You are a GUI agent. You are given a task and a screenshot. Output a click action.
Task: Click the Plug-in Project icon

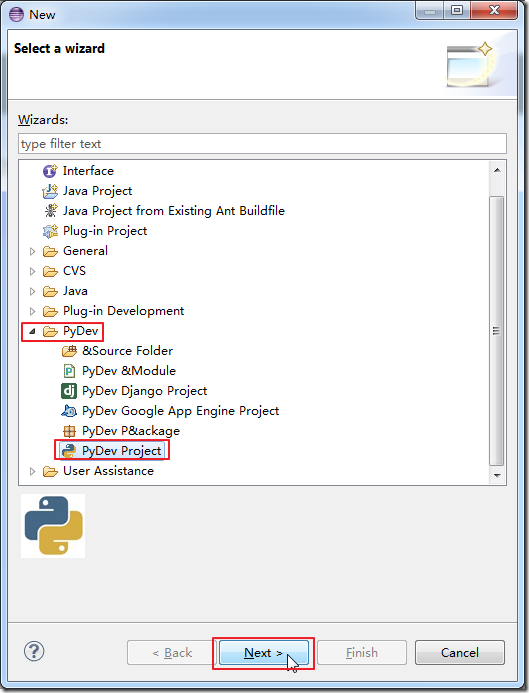[x=50, y=231]
